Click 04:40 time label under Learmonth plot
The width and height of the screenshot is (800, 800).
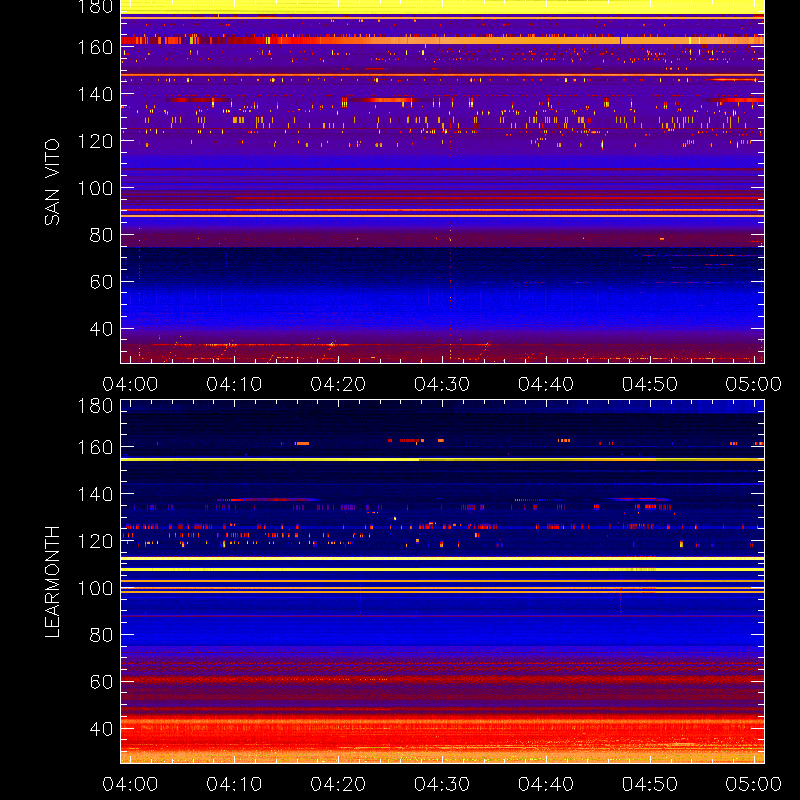[x=546, y=784]
